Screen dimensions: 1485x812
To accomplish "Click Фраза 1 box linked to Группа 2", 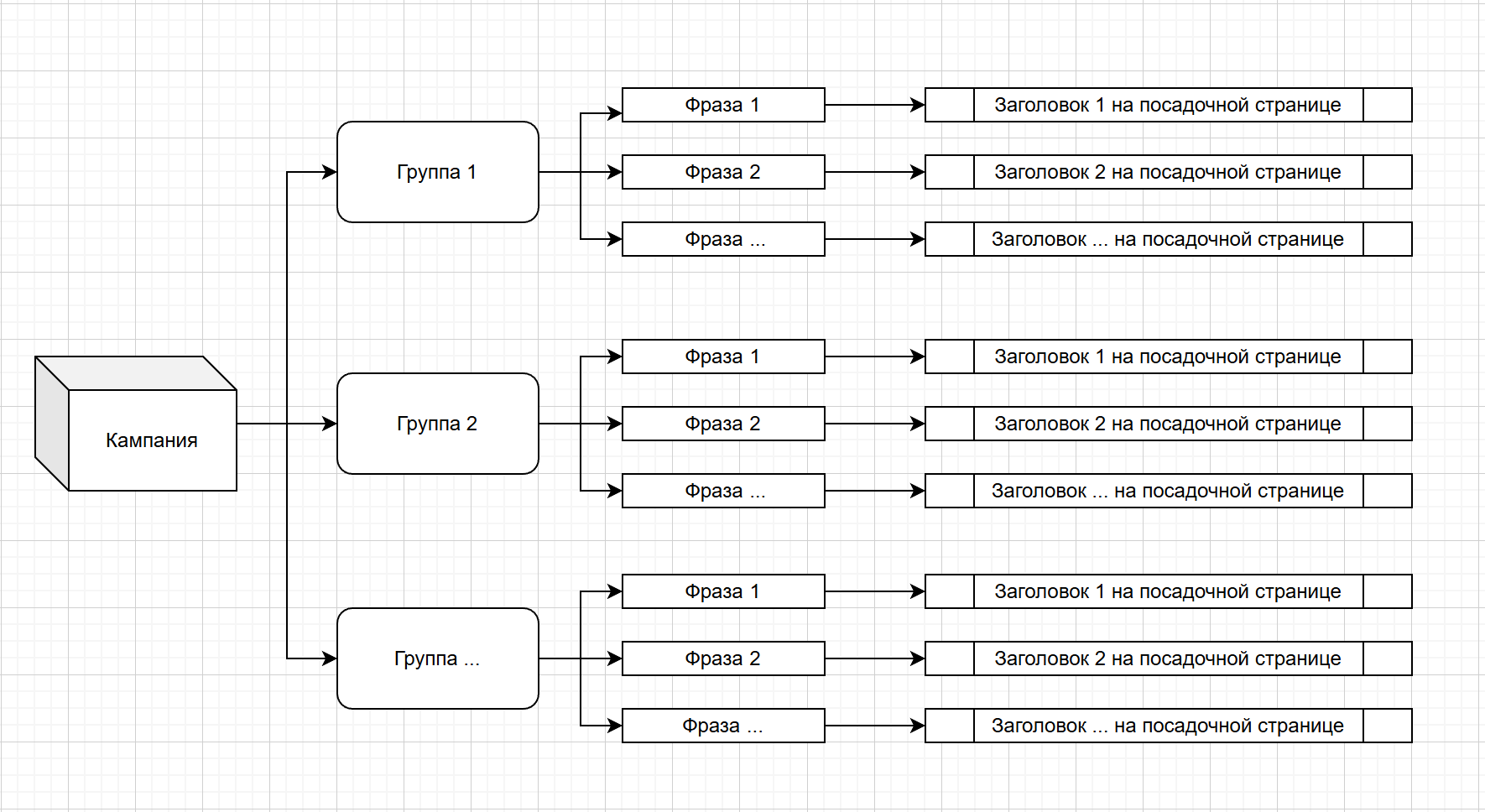I will point(723,357).
